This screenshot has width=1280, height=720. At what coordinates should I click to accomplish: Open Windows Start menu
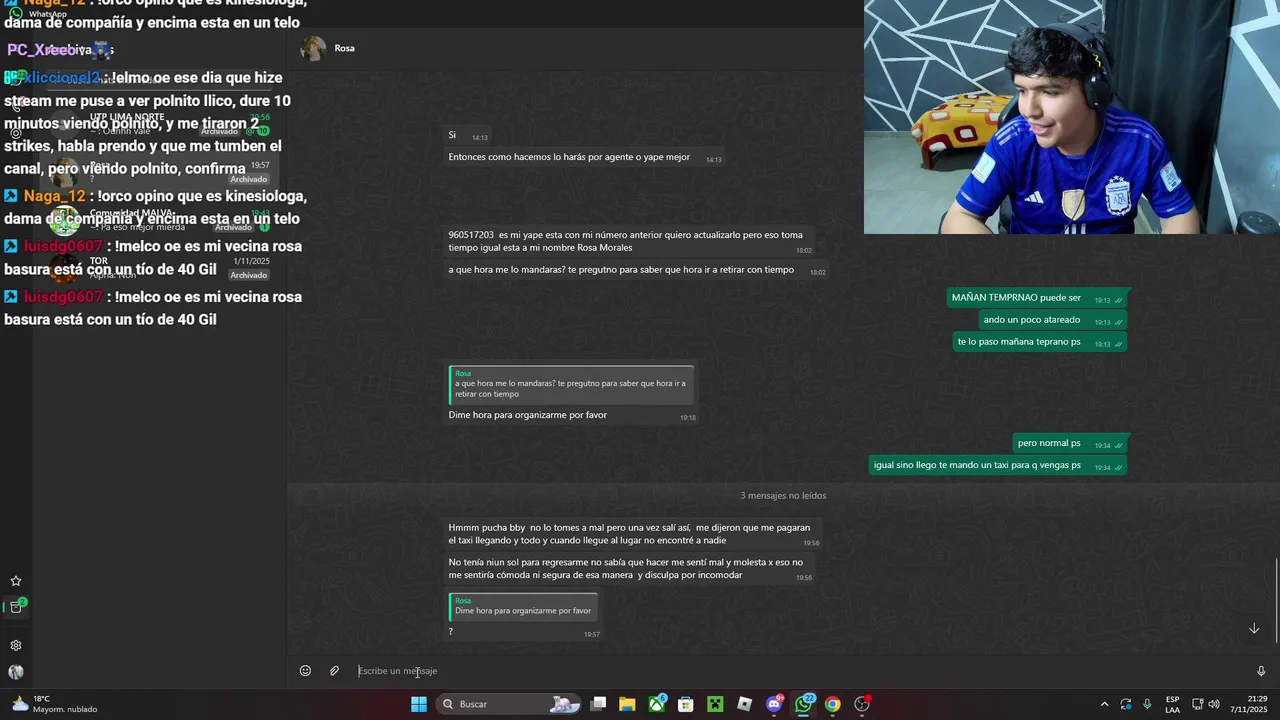(x=419, y=704)
